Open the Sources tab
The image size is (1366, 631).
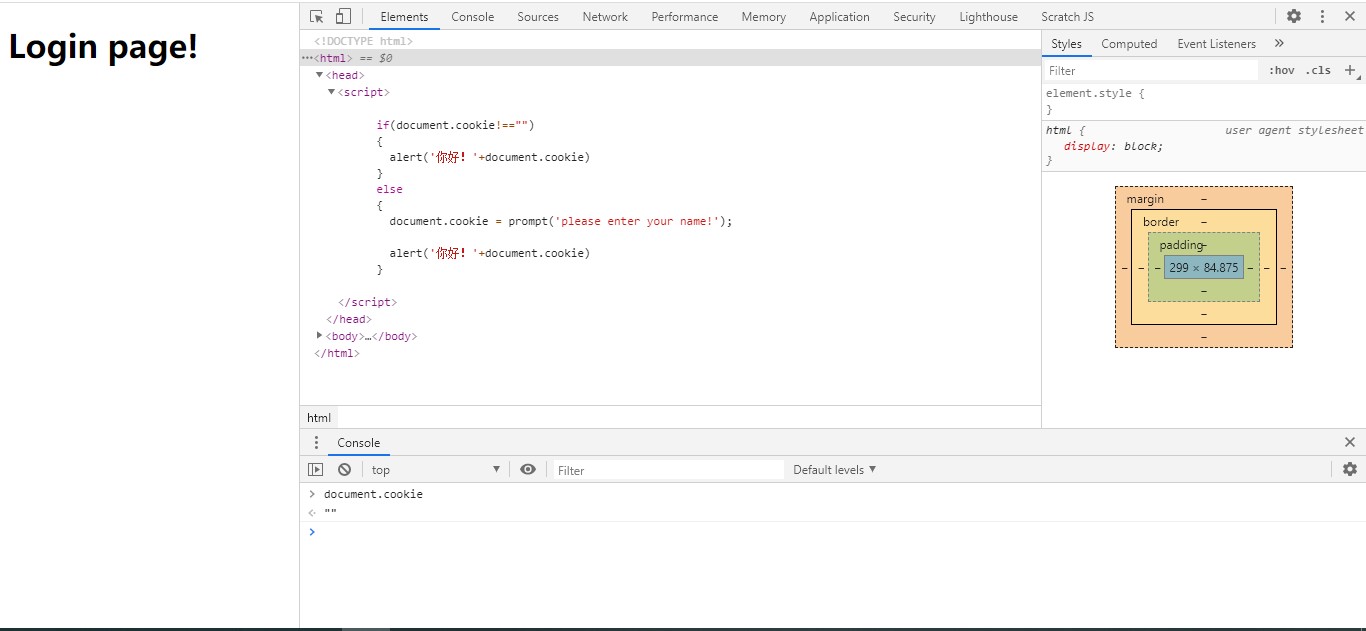(538, 17)
